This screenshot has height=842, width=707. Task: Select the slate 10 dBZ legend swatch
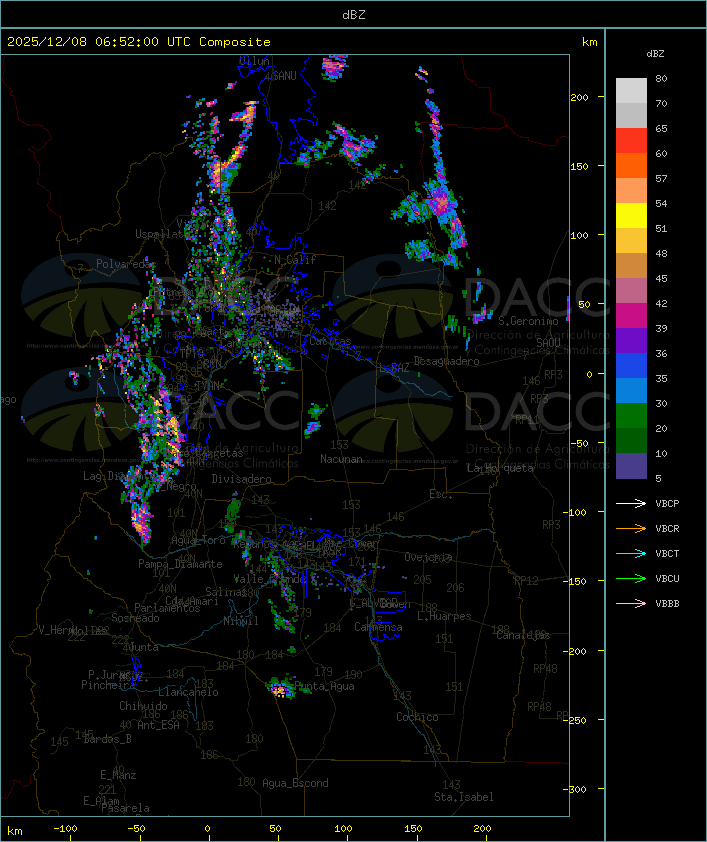click(x=631, y=466)
